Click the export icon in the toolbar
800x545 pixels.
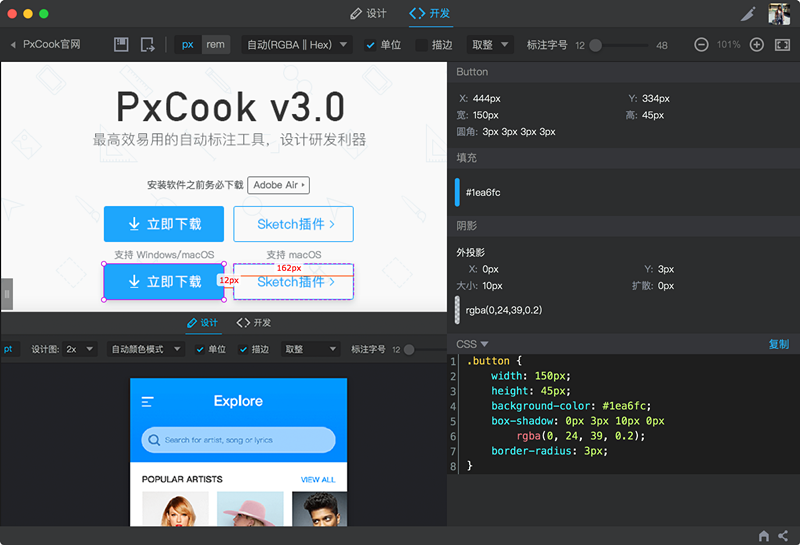[147, 44]
